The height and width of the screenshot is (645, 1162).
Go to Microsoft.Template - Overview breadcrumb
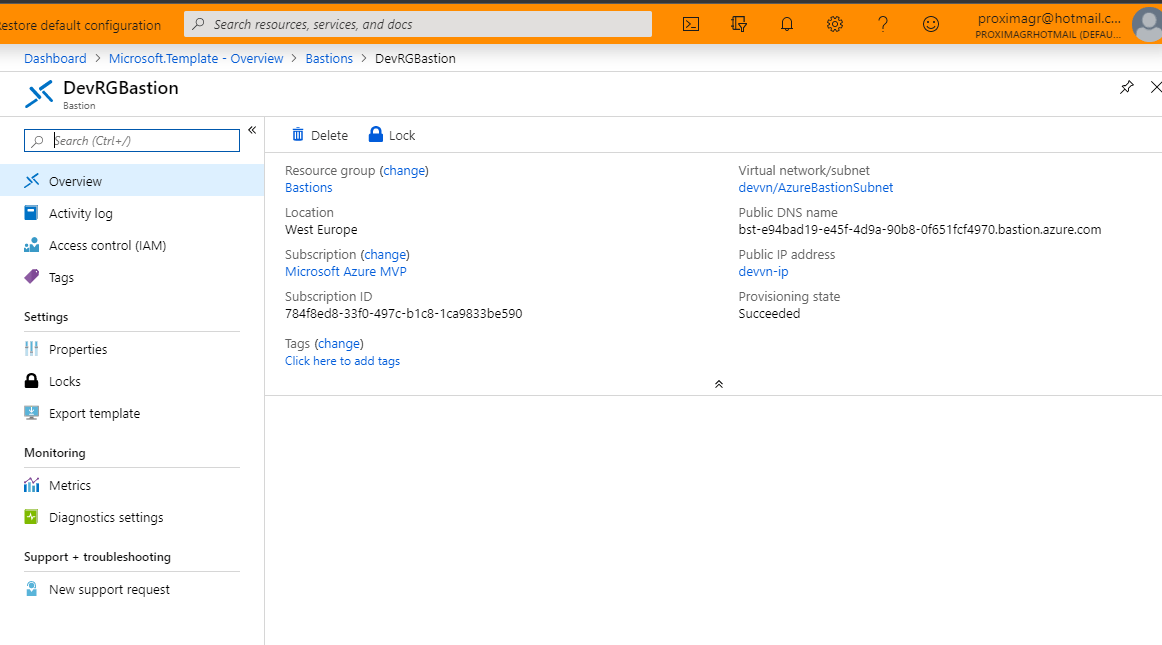(x=196, y=59)
